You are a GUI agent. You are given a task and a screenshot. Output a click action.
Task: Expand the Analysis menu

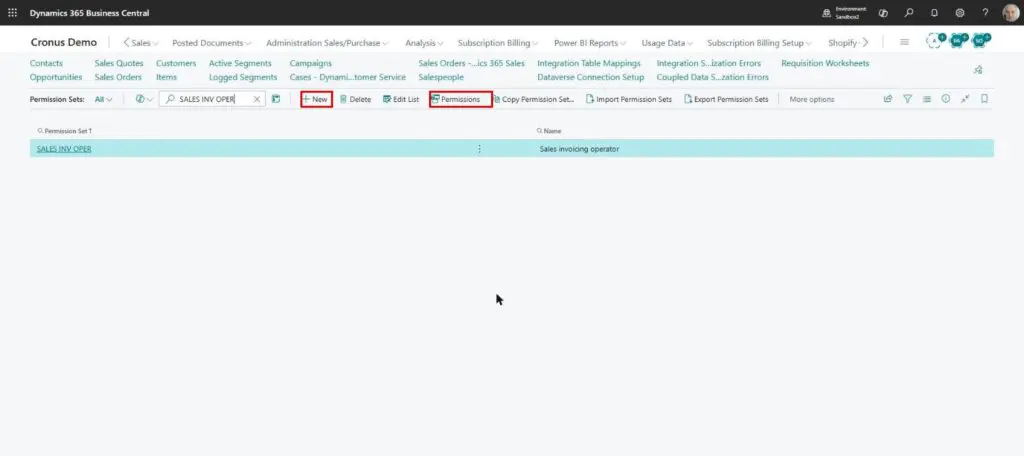pyautogui.click(x=424, y=42)
